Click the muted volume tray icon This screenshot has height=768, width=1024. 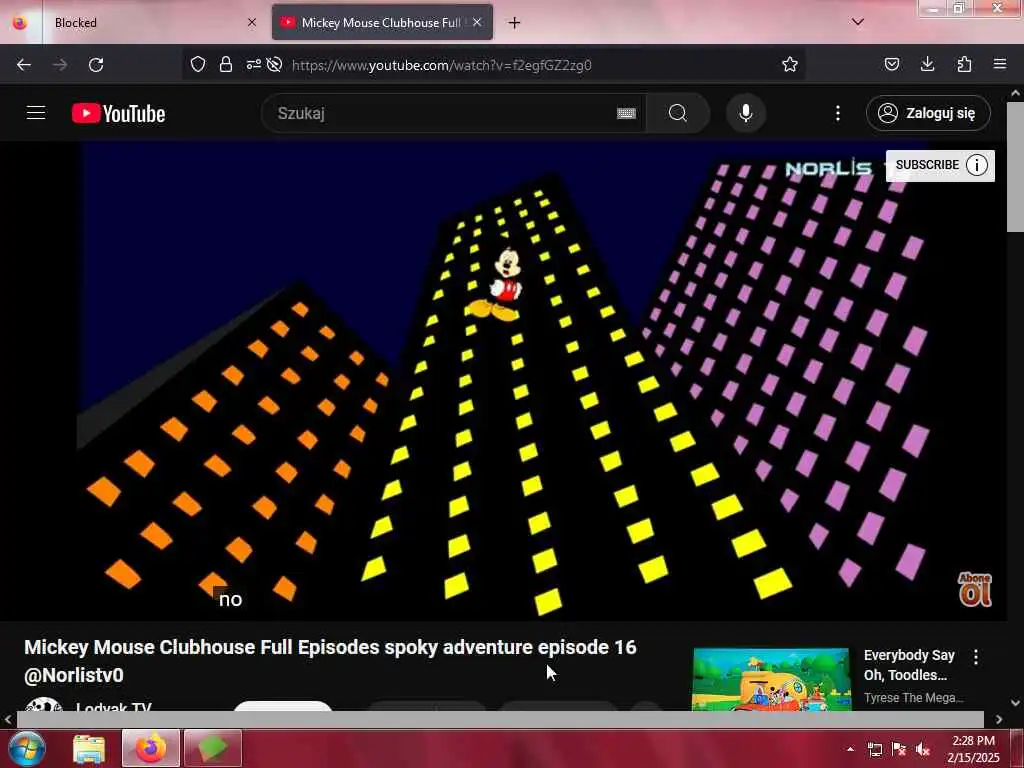(x=923, y=749)
